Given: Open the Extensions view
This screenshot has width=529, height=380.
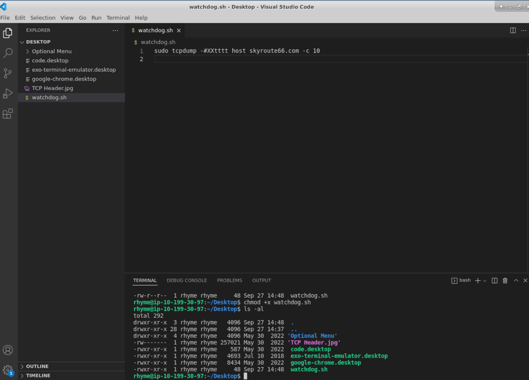Looking at the screenshot, I should [8, 114].
